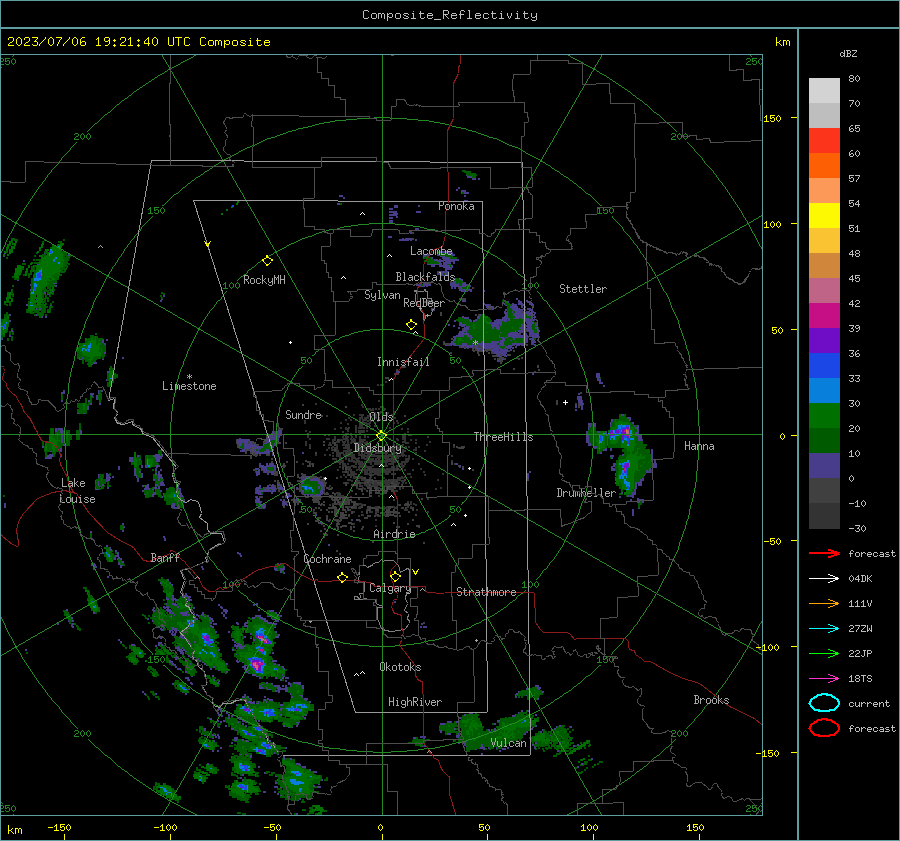The image size is (900, 841).
Task: Click the Composite_Reflectivity title
Action: coord(450,15)
